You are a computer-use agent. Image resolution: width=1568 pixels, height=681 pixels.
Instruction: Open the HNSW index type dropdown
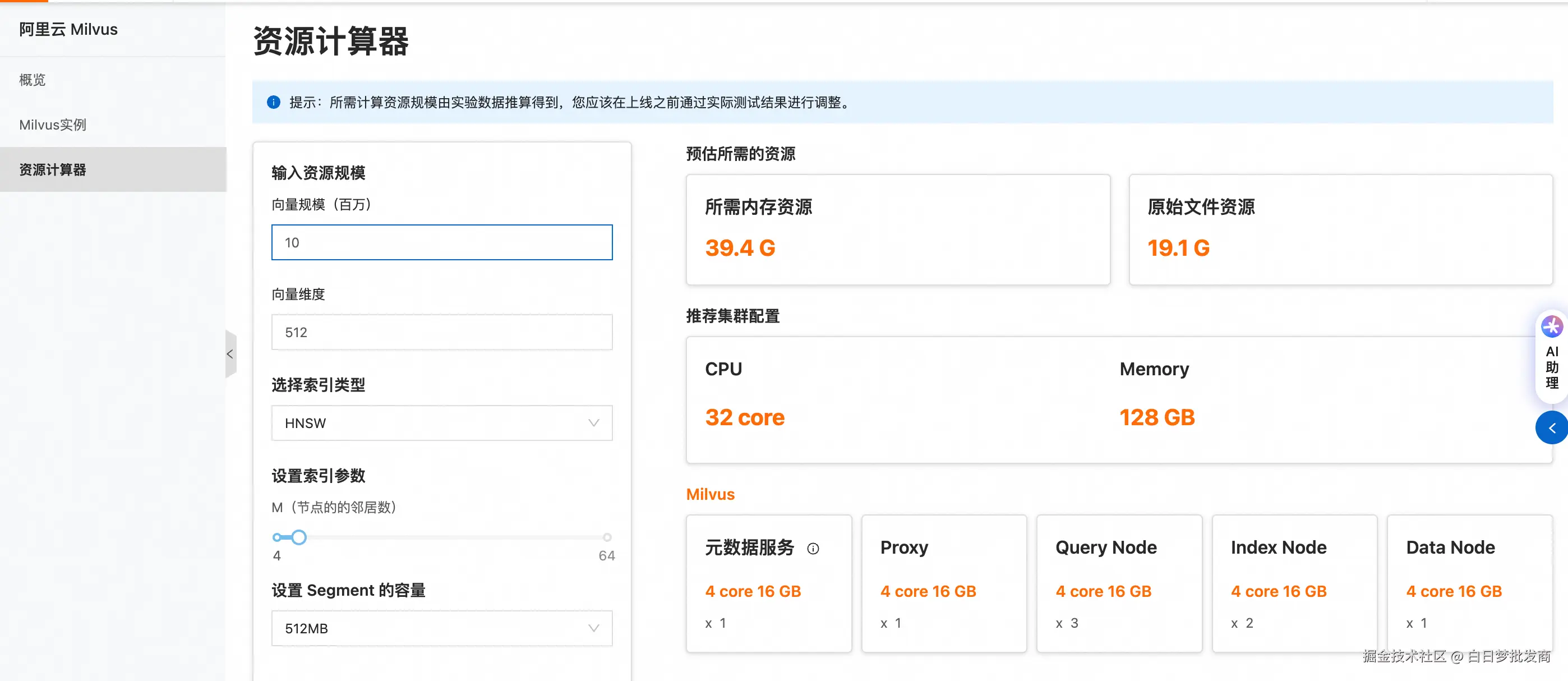pyautogui.click(x=441, y=424)
